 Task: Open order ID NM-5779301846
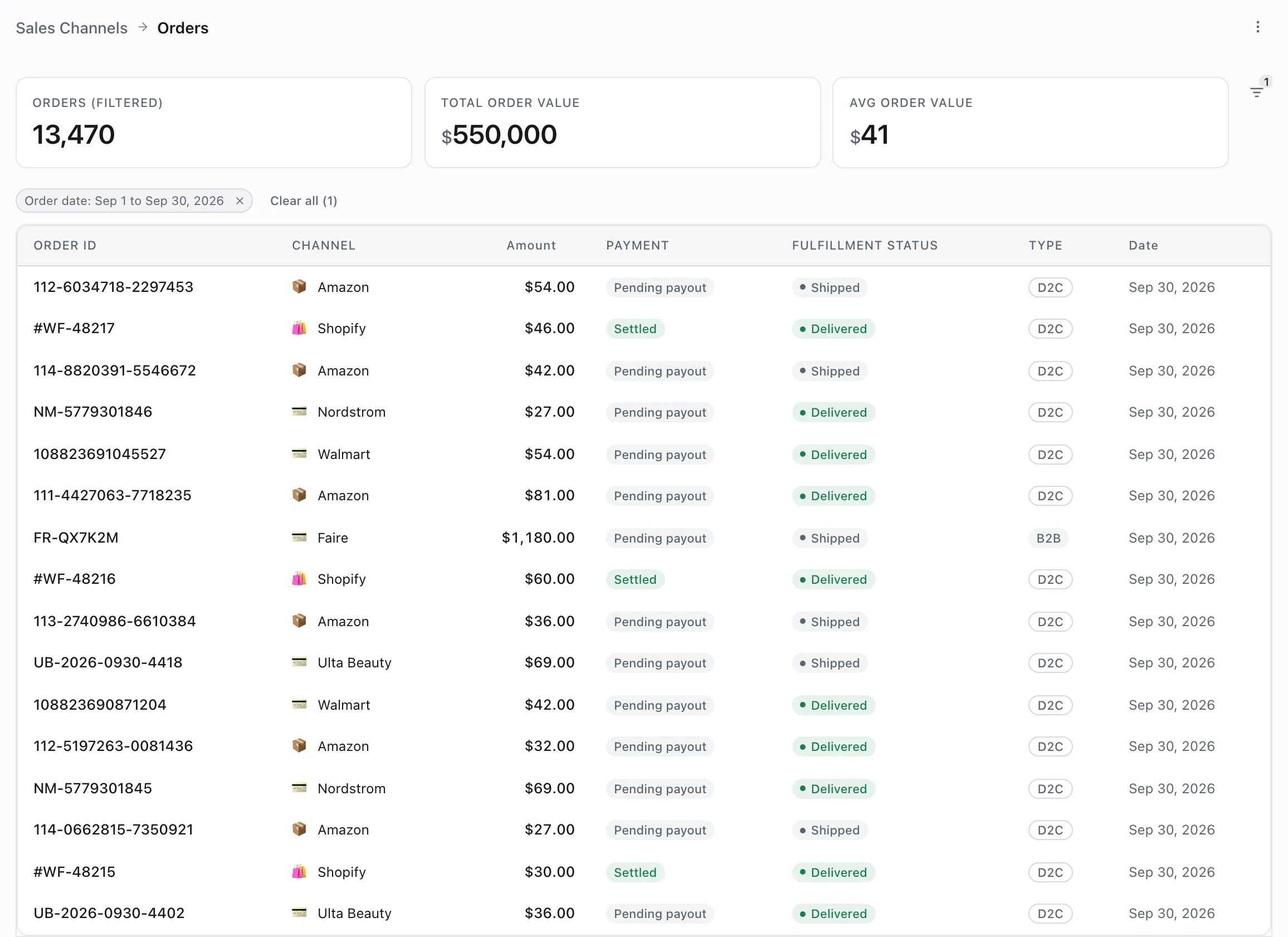[x=93, y=412]
